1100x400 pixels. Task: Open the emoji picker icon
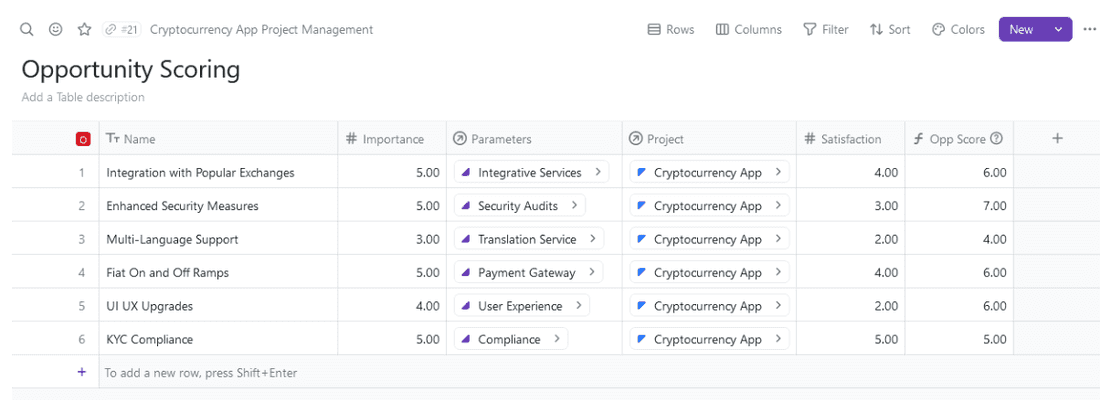[x=56, y=30]
